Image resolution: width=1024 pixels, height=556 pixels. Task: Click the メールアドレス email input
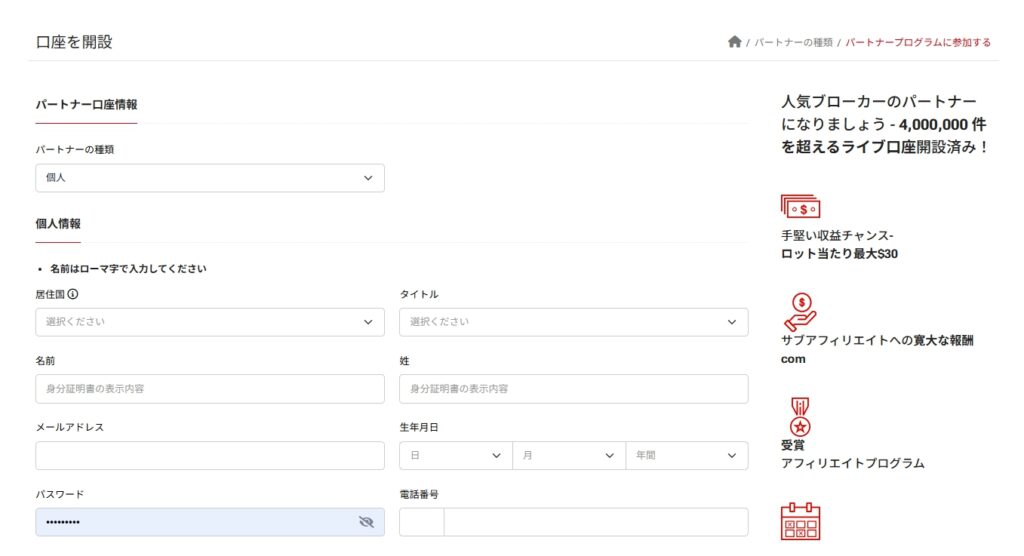[x=210, y=456]
